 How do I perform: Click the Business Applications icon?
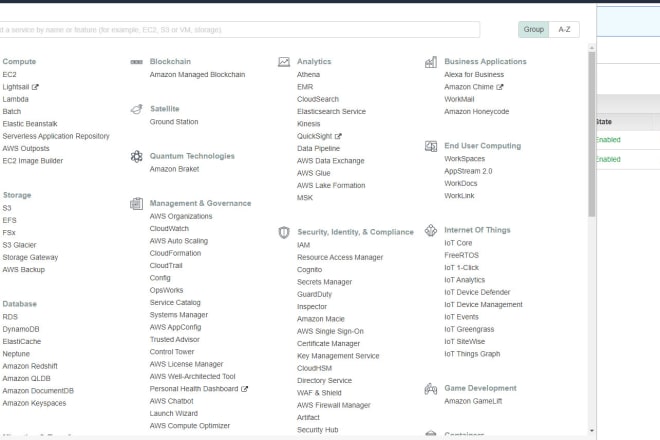coord(431,62)
